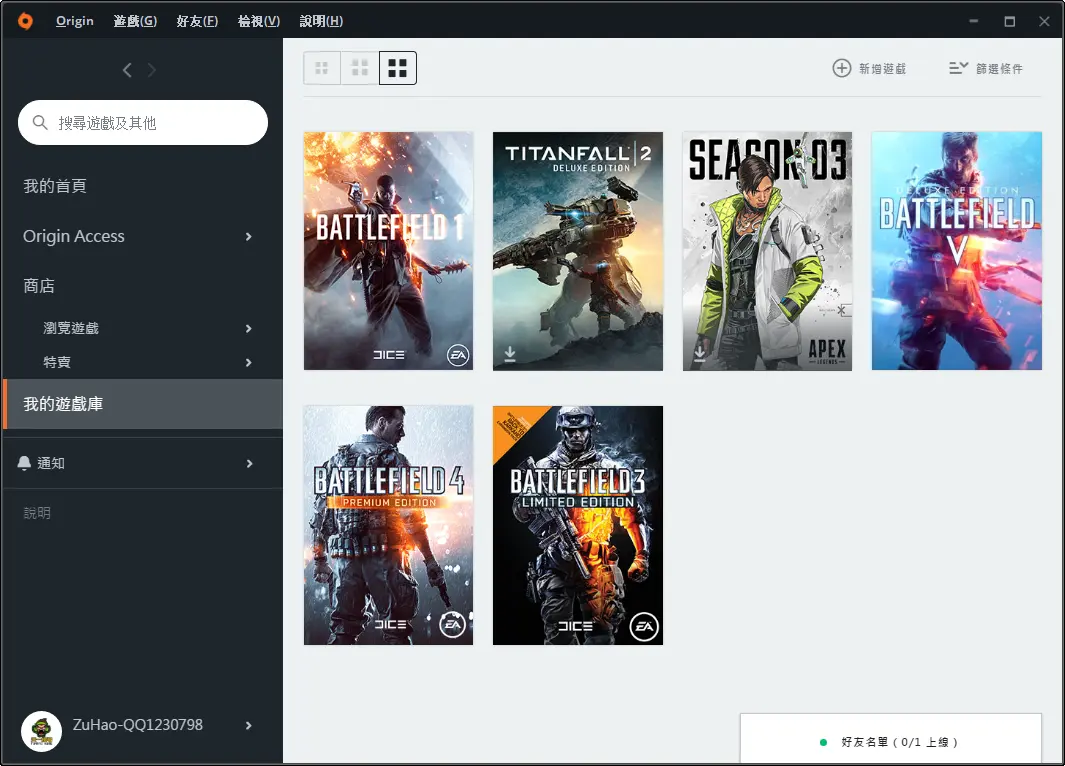The width and height of the screenshot is (1065, 766).
Task: Focus the 搜尋遊戲及其他 search field
Action: [143, 122]
